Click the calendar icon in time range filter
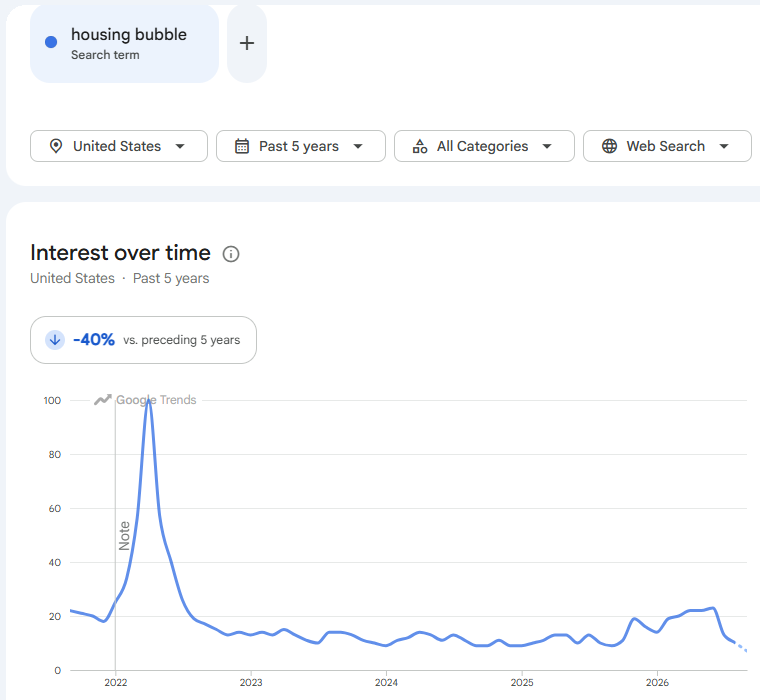Image resolution: width=760 pixels, height=700 pixels. click(x=242, y=146)
